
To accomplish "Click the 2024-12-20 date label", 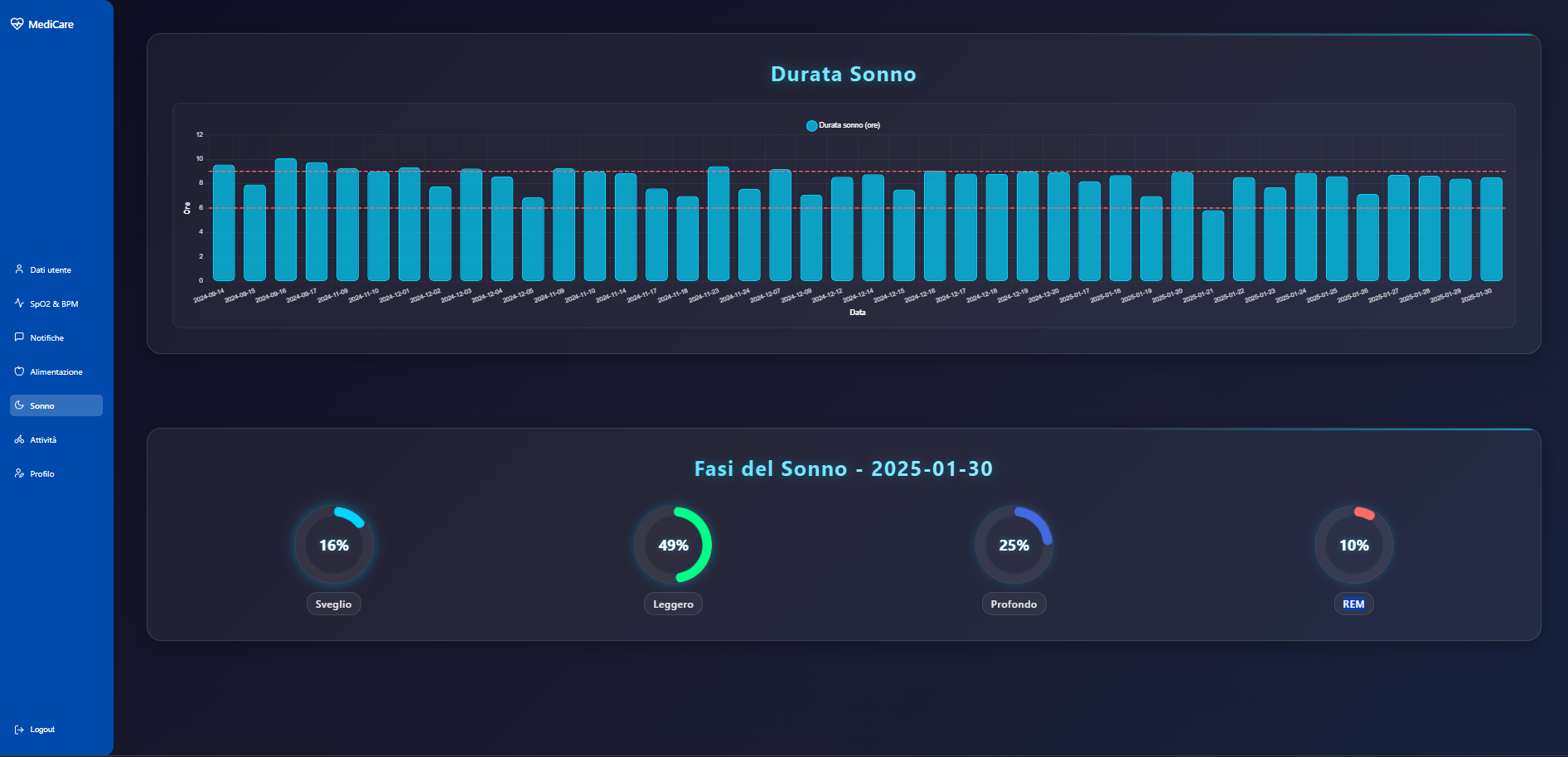I will tap(1044, 296).
